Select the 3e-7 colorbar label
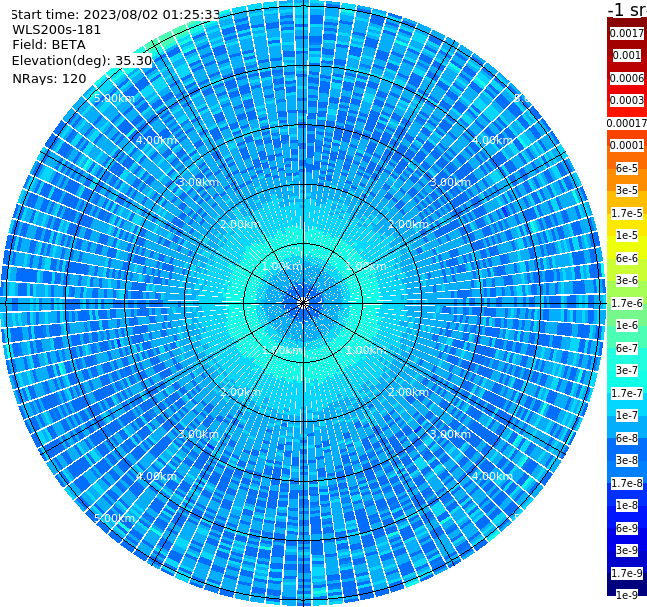This screenshot has width=647, height=607. tap(627, 370)
